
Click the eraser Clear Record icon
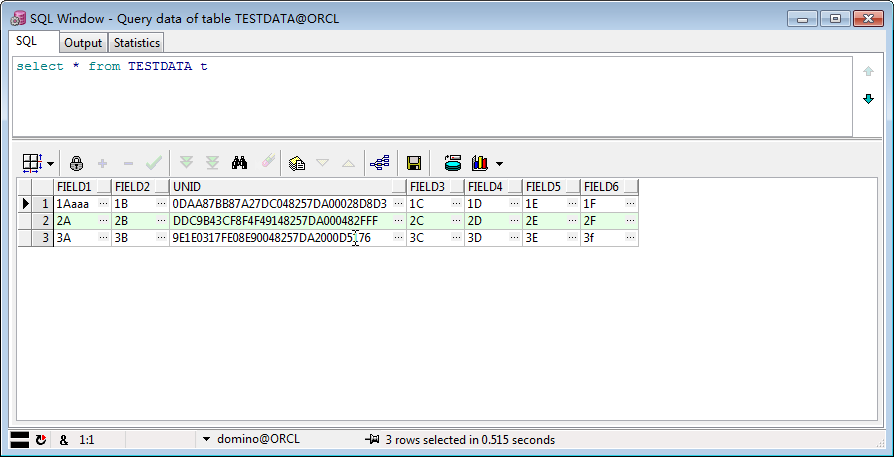[267, 161]
